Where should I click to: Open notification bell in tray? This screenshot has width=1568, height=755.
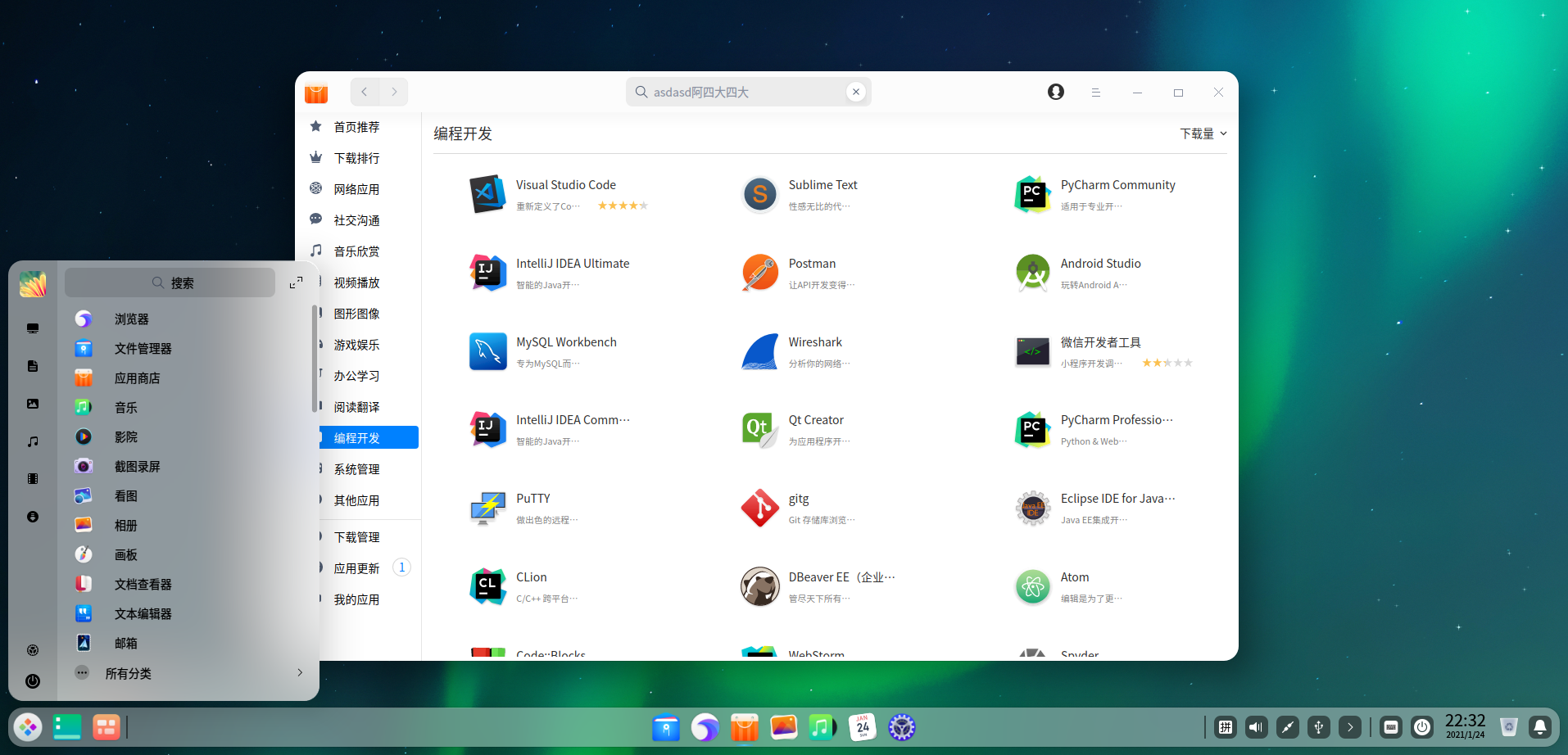point(1540,726)
